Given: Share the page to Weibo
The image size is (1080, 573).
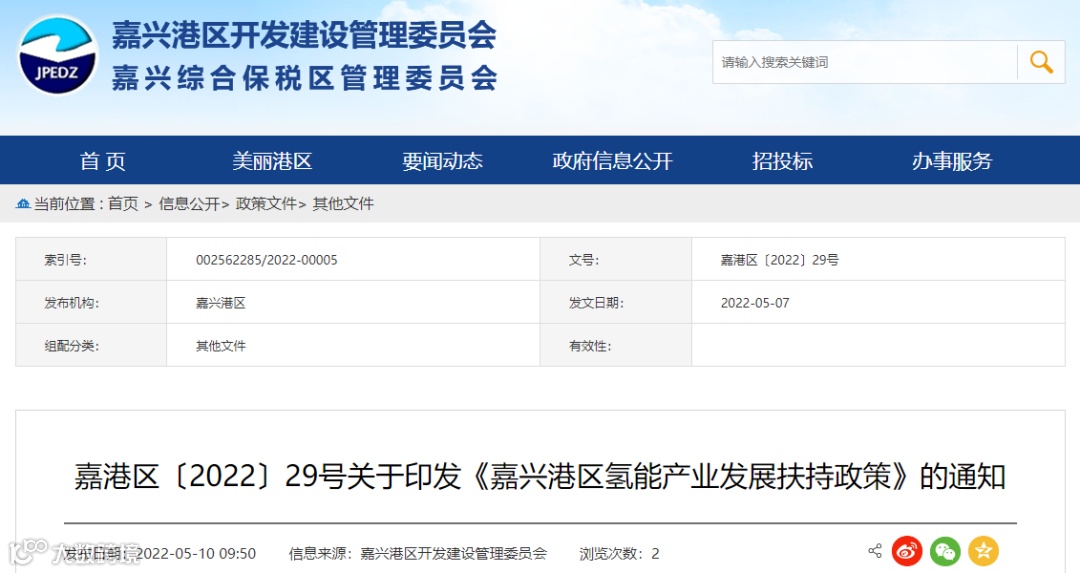Looking at the screenshot, I should 907,551.
